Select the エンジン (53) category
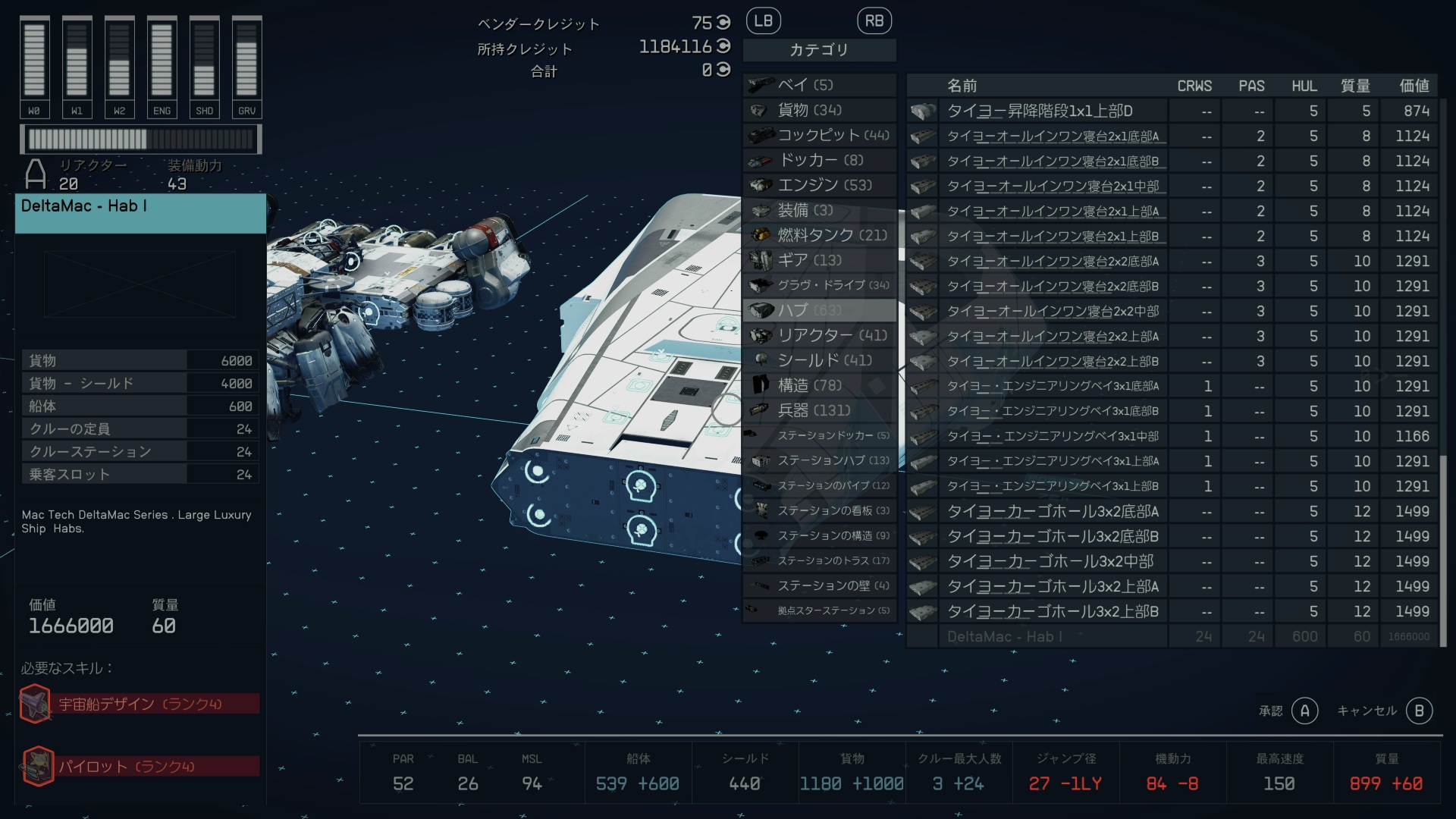Image resolution: width=1456 pixels, height=819 pixels. pyautogui.click(x=824, y=185)
